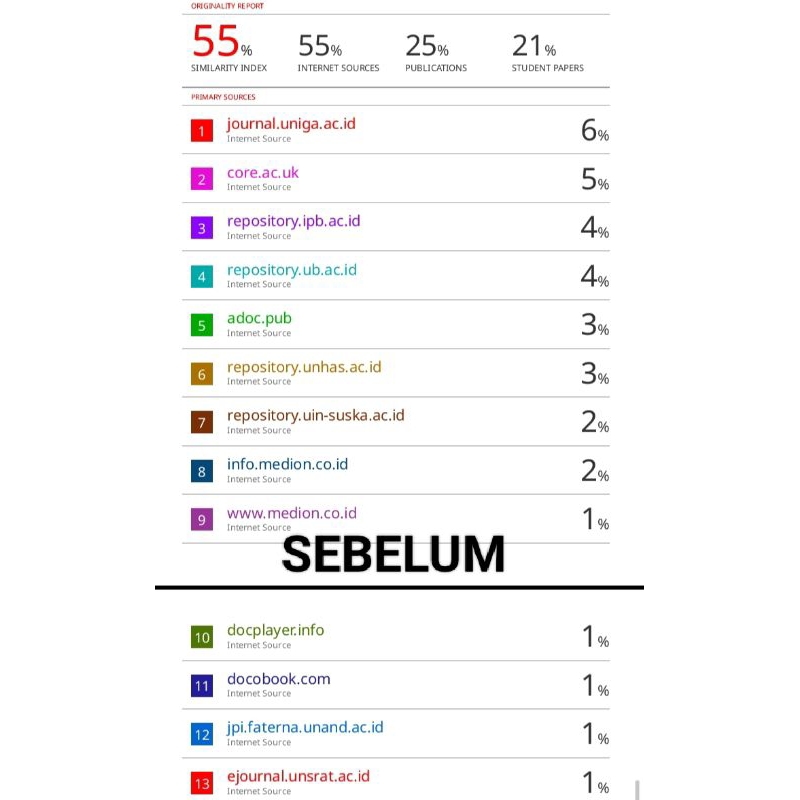
Task: Open the core.ac.uk source link
Action: 262,172
